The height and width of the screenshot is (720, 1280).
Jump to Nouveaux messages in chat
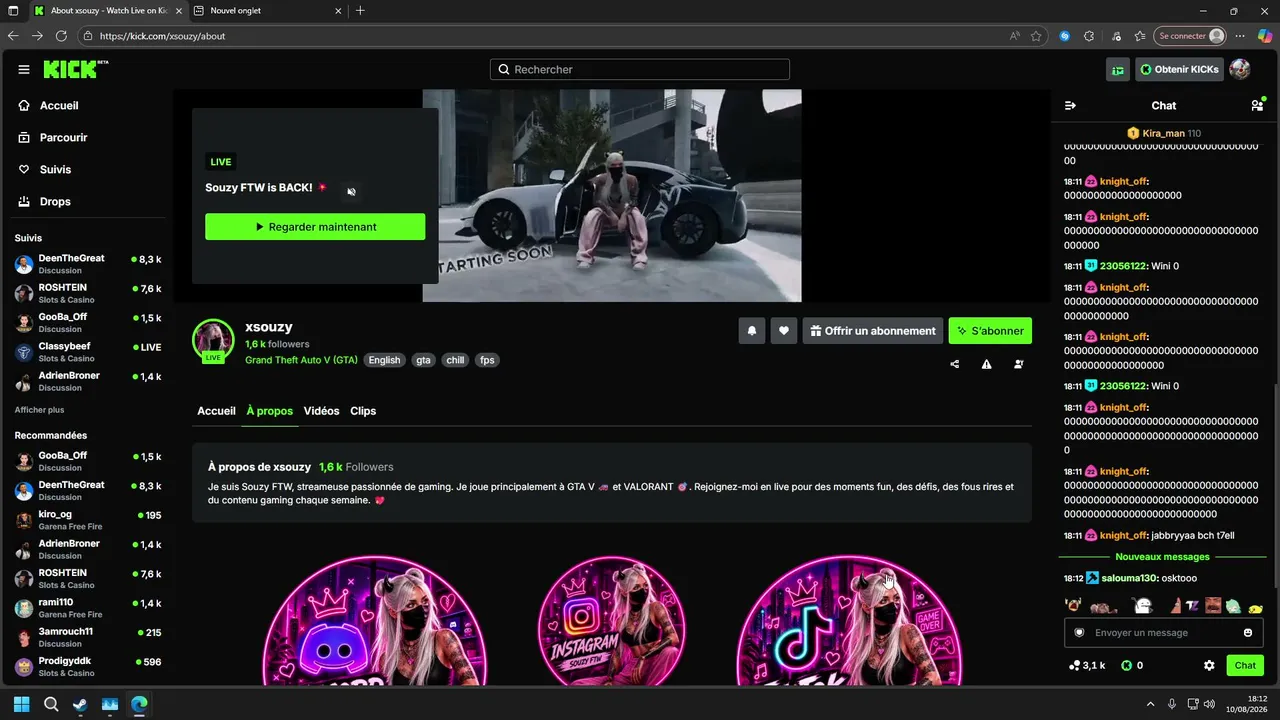pyautogui.click(x=1162, y=557)
